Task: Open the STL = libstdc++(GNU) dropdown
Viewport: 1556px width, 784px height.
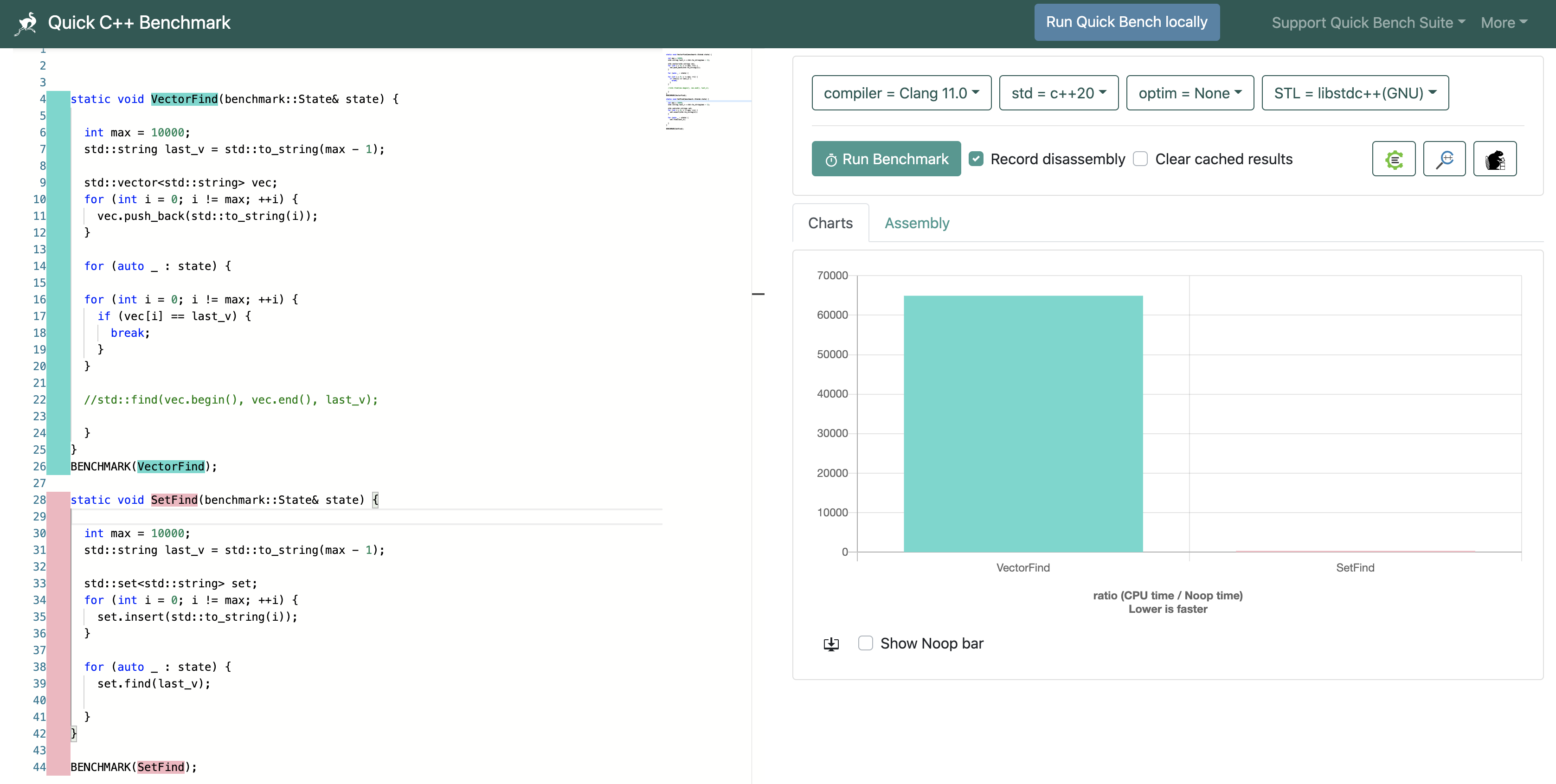Action: coord(1355,93)
